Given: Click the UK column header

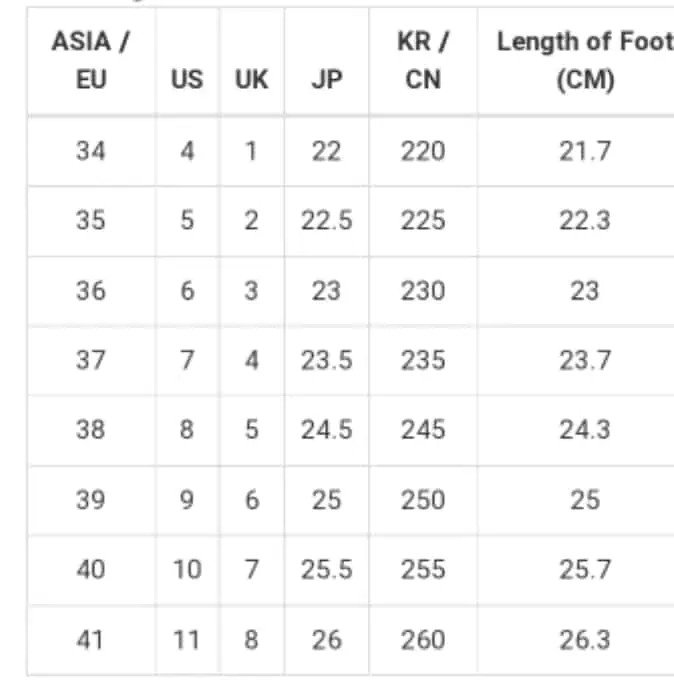Looking at the screenshot, I should pyautogui.click(x=251, y=80).
